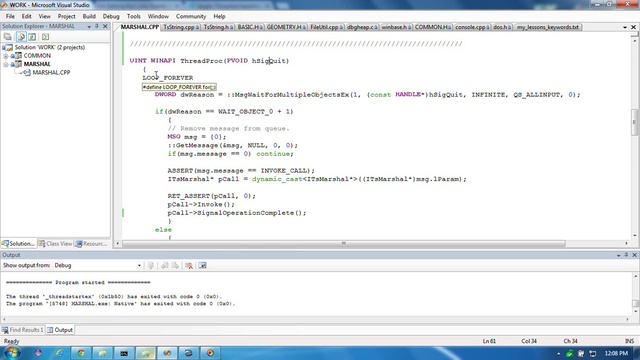Image resolution: width=640 pixels, height=360 pixels.
Task: Switch to the TsString.cpp editor tab
Action: point(181,27)
